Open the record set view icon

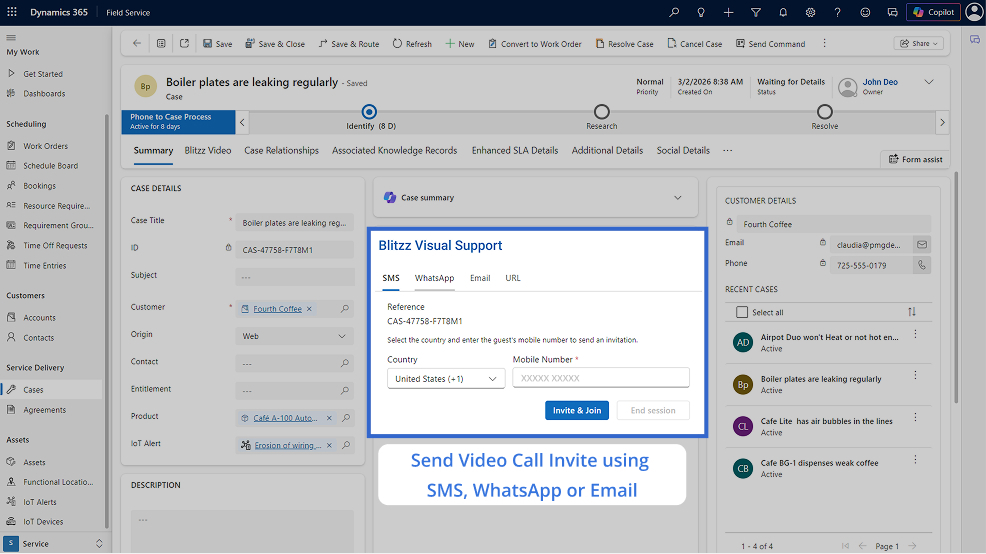161,43
